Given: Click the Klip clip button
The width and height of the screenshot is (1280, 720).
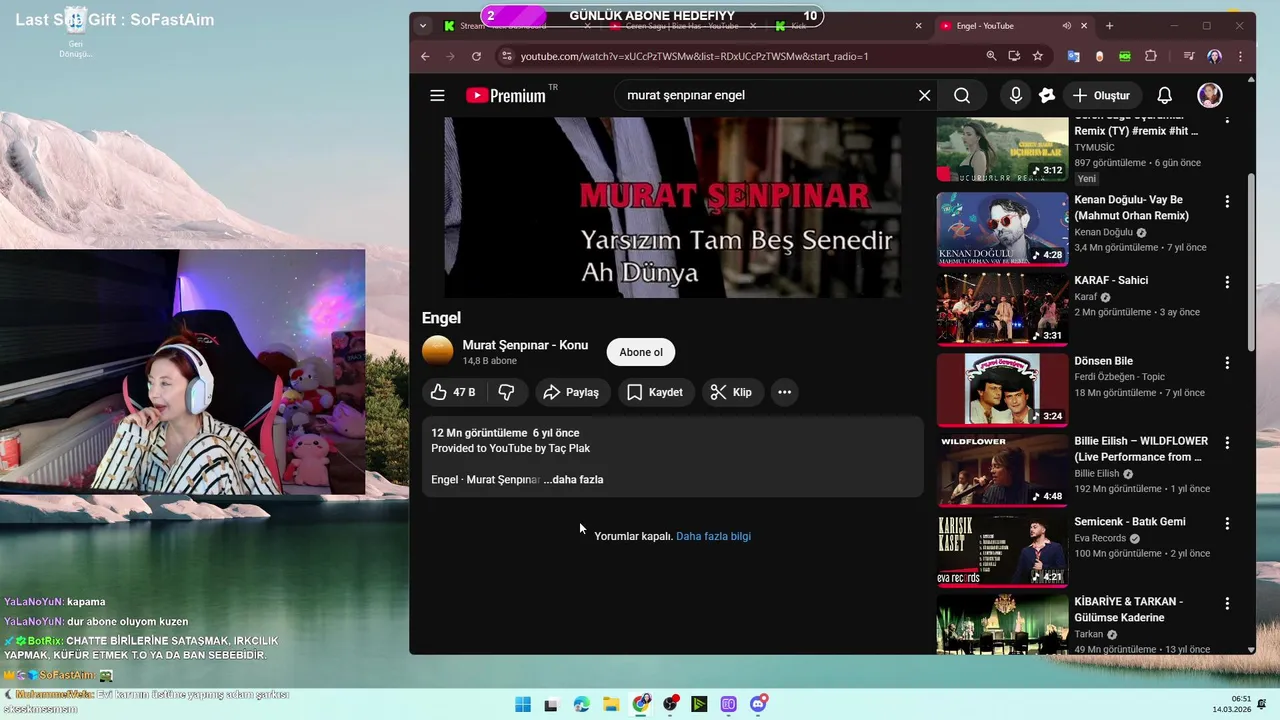Looking at the screenshot, I should (x=731, y=392).
